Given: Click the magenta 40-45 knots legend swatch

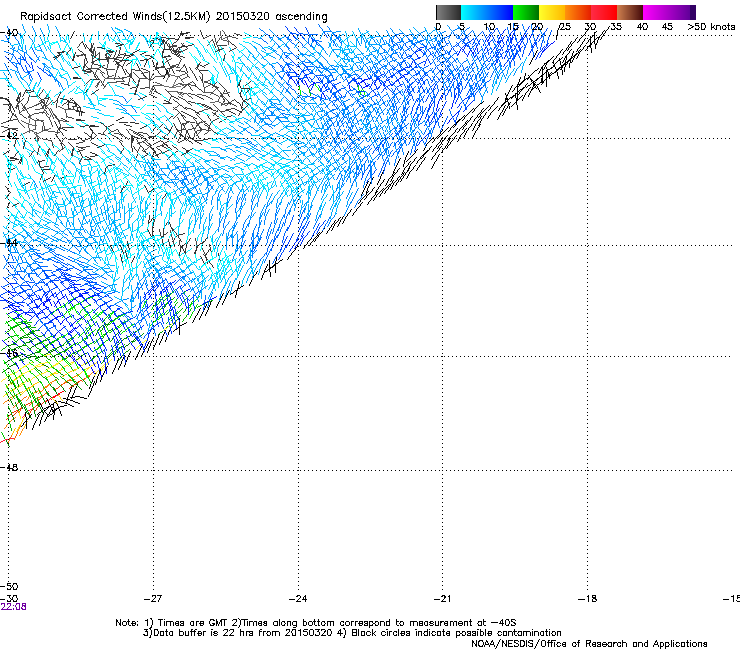Looking at the screenshot, I should [x=656, y=12].
